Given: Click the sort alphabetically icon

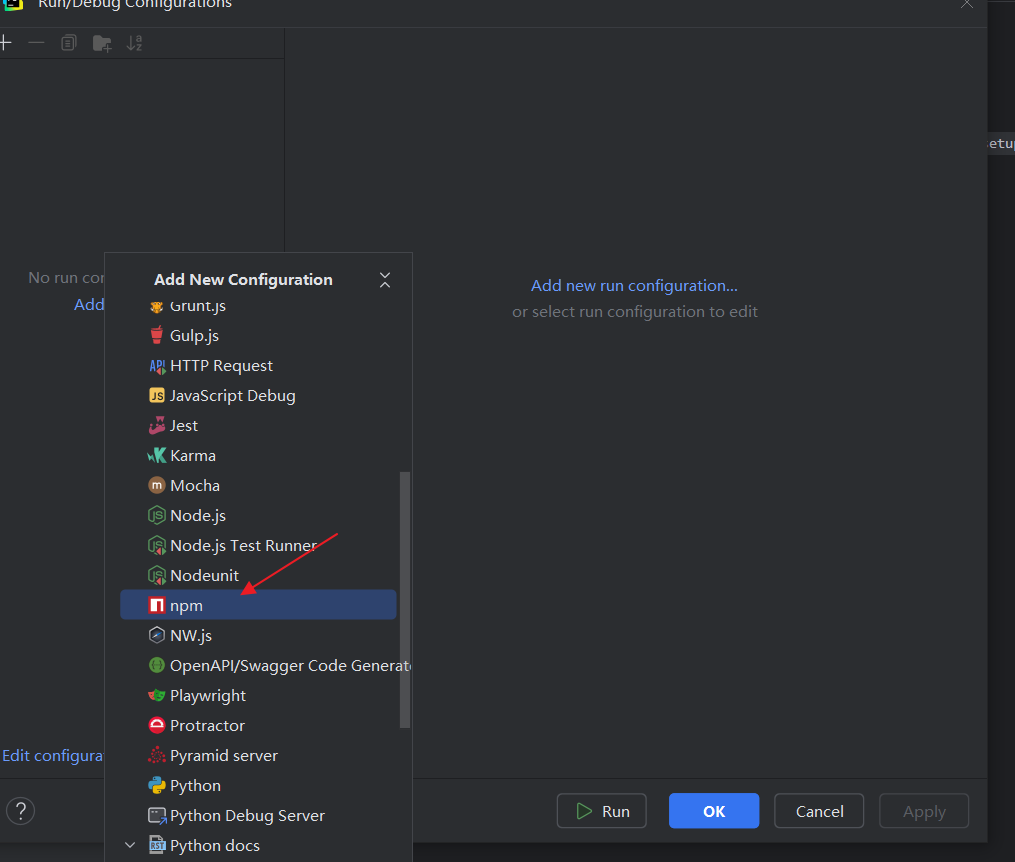Looking at the screenshot, I should pos(135,43).
